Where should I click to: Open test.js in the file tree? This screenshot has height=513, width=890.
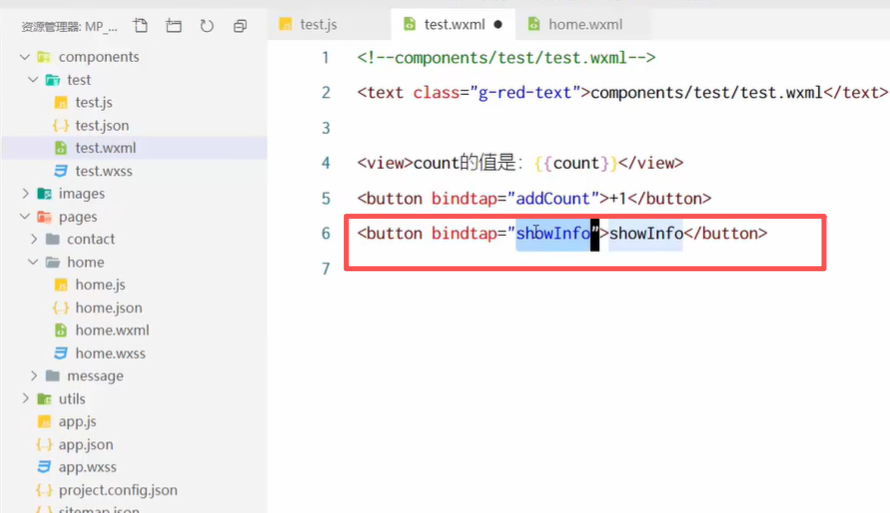click(94, 103)
